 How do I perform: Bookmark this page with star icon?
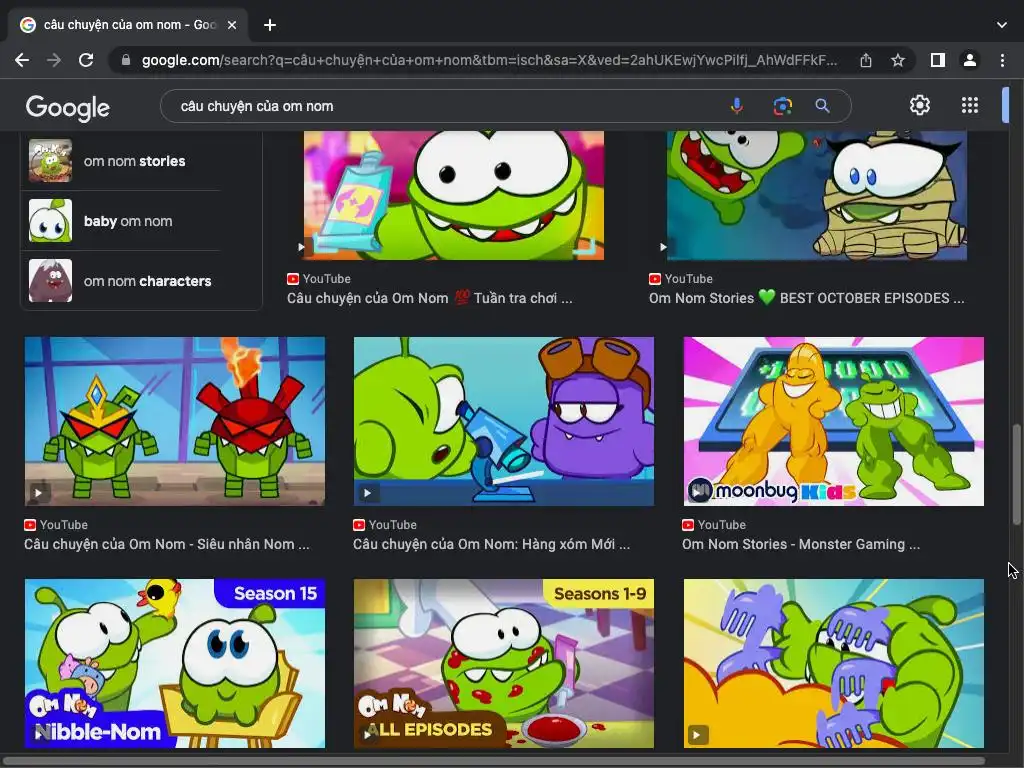(x=898, y=60)
